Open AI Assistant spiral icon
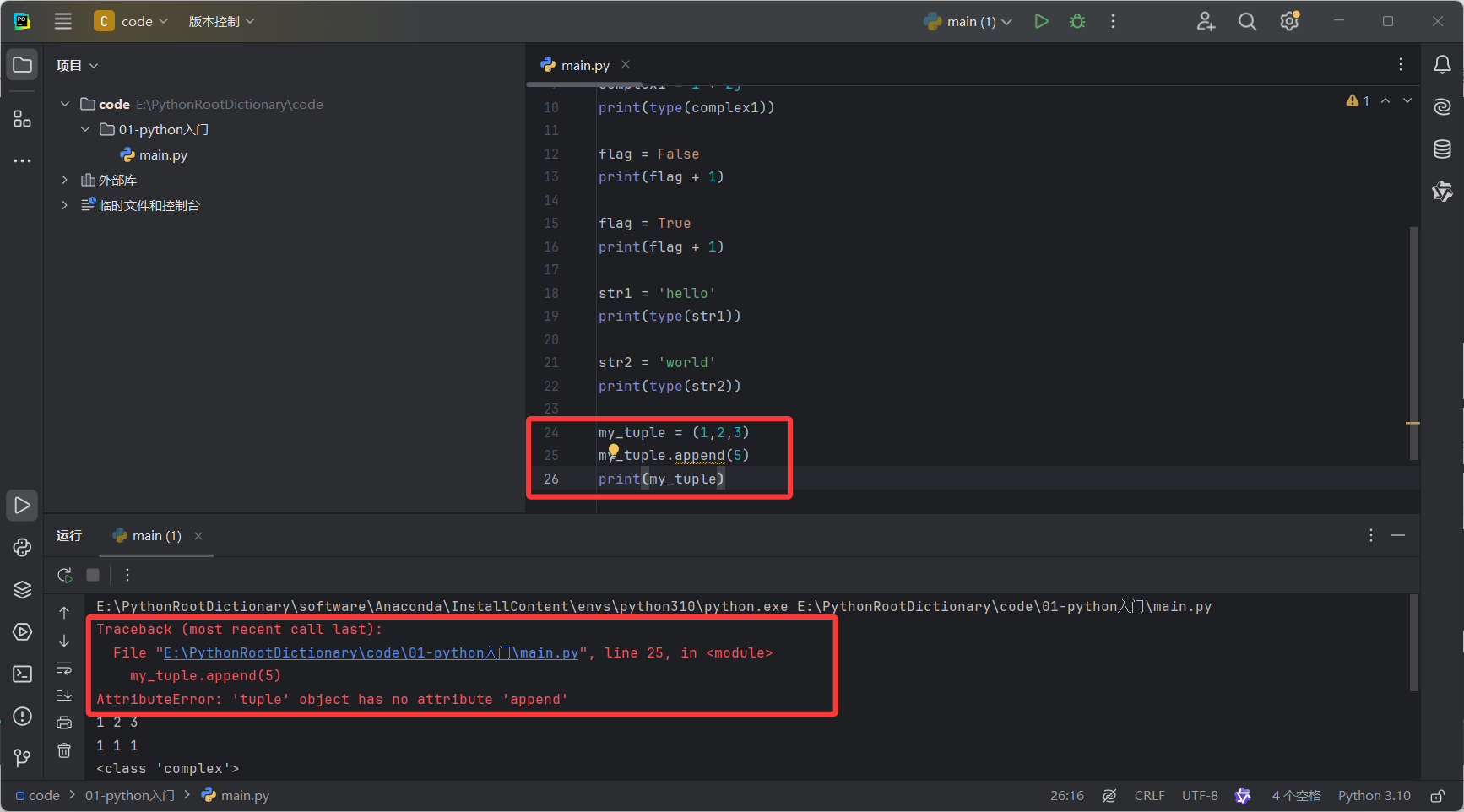Viewport: 1464px width, 812px height. (x=1442, y=106)
